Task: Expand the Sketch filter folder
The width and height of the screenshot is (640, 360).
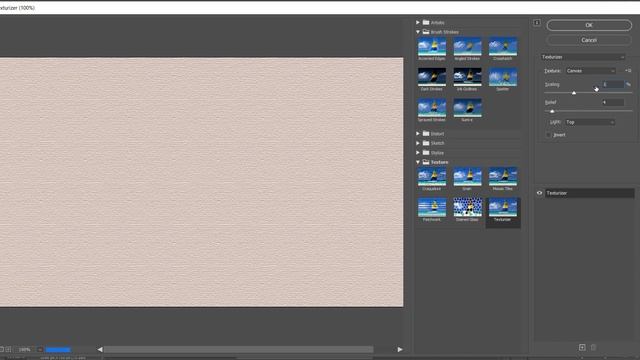Action: point(418,143)
